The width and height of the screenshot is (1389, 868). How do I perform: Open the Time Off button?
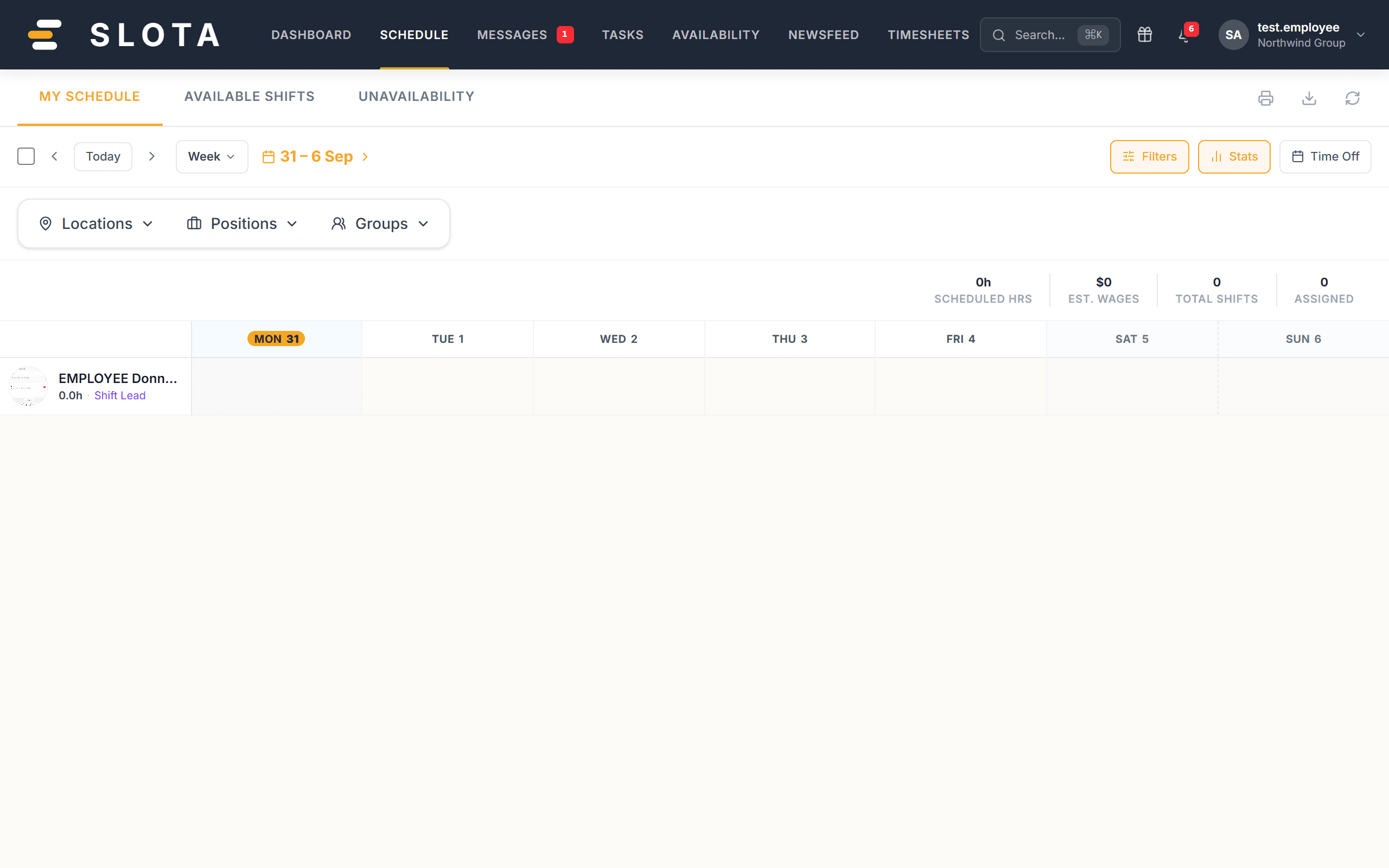tap(1325, 157)
